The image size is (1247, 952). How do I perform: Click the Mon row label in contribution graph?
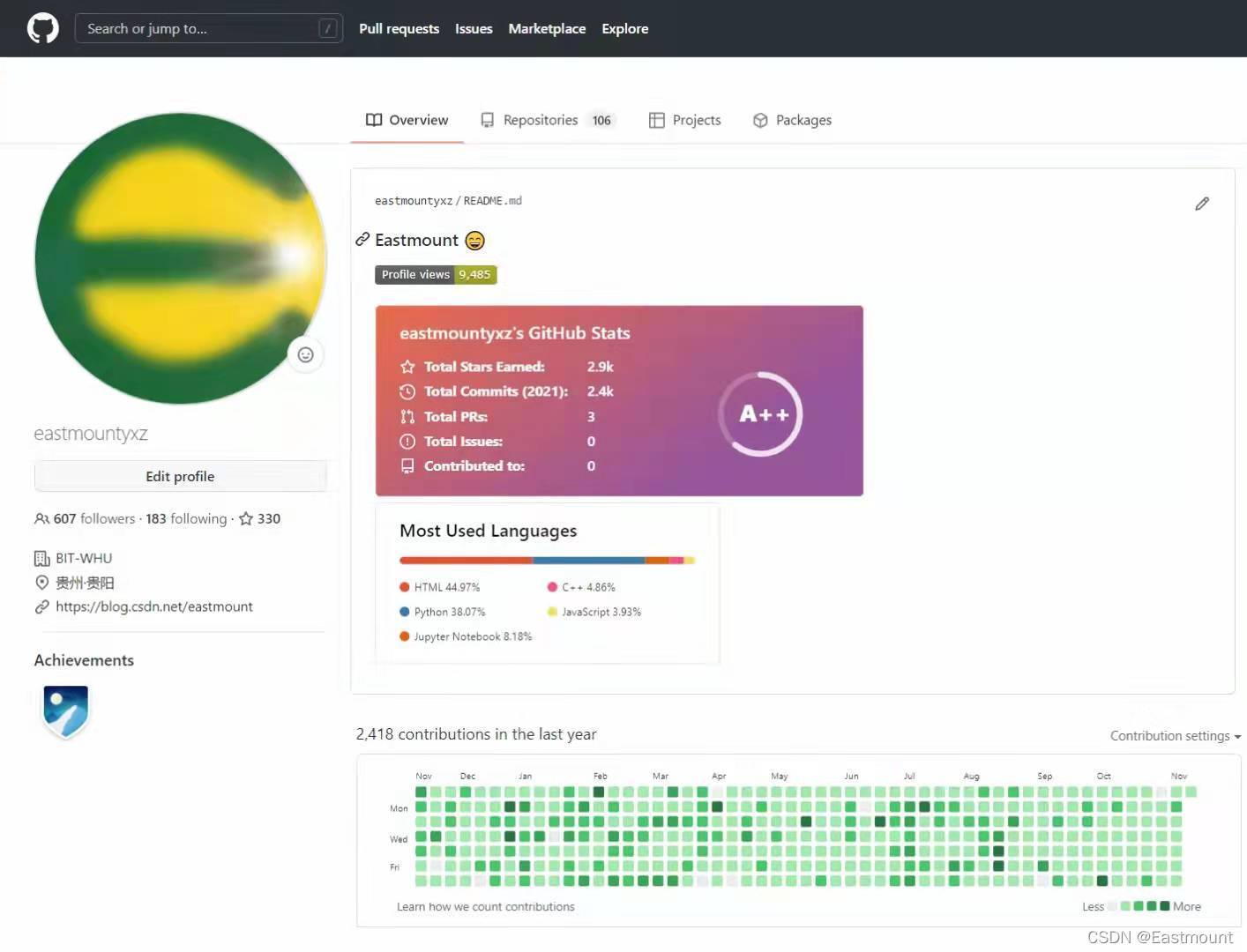pyautogui.click(x=399, y=807)
